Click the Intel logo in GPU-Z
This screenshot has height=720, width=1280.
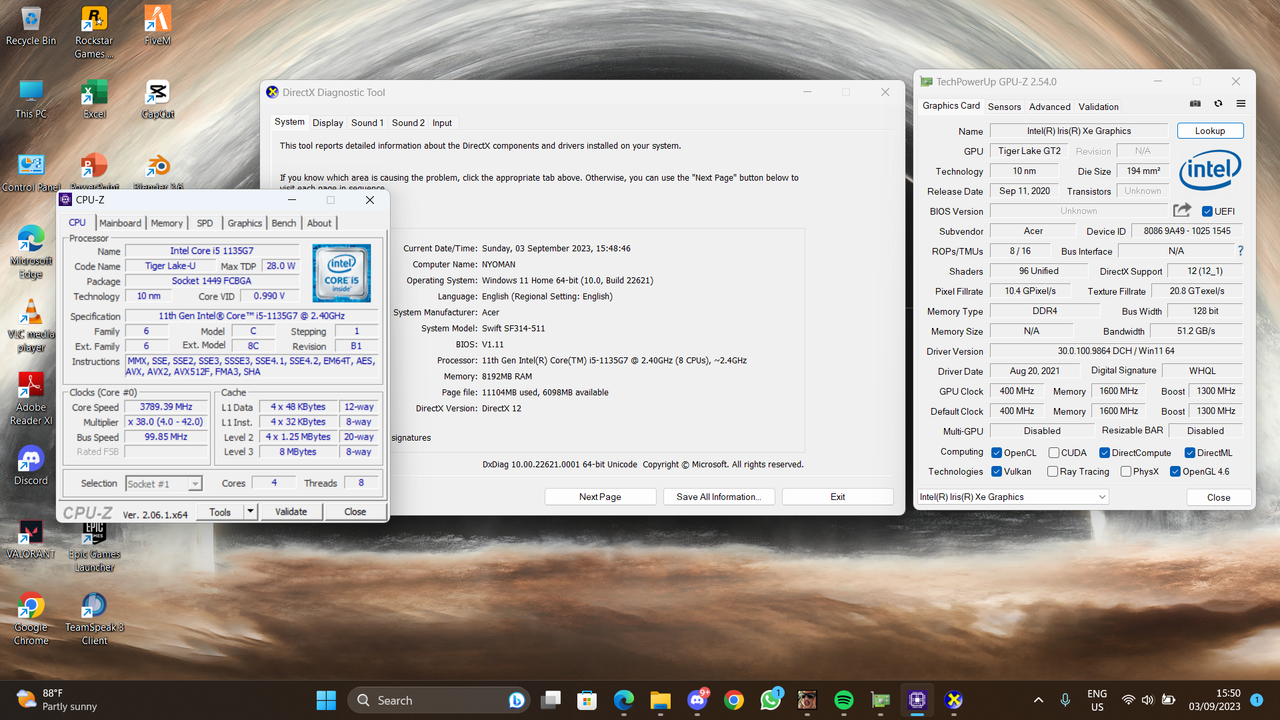(x=1210, y=171)
